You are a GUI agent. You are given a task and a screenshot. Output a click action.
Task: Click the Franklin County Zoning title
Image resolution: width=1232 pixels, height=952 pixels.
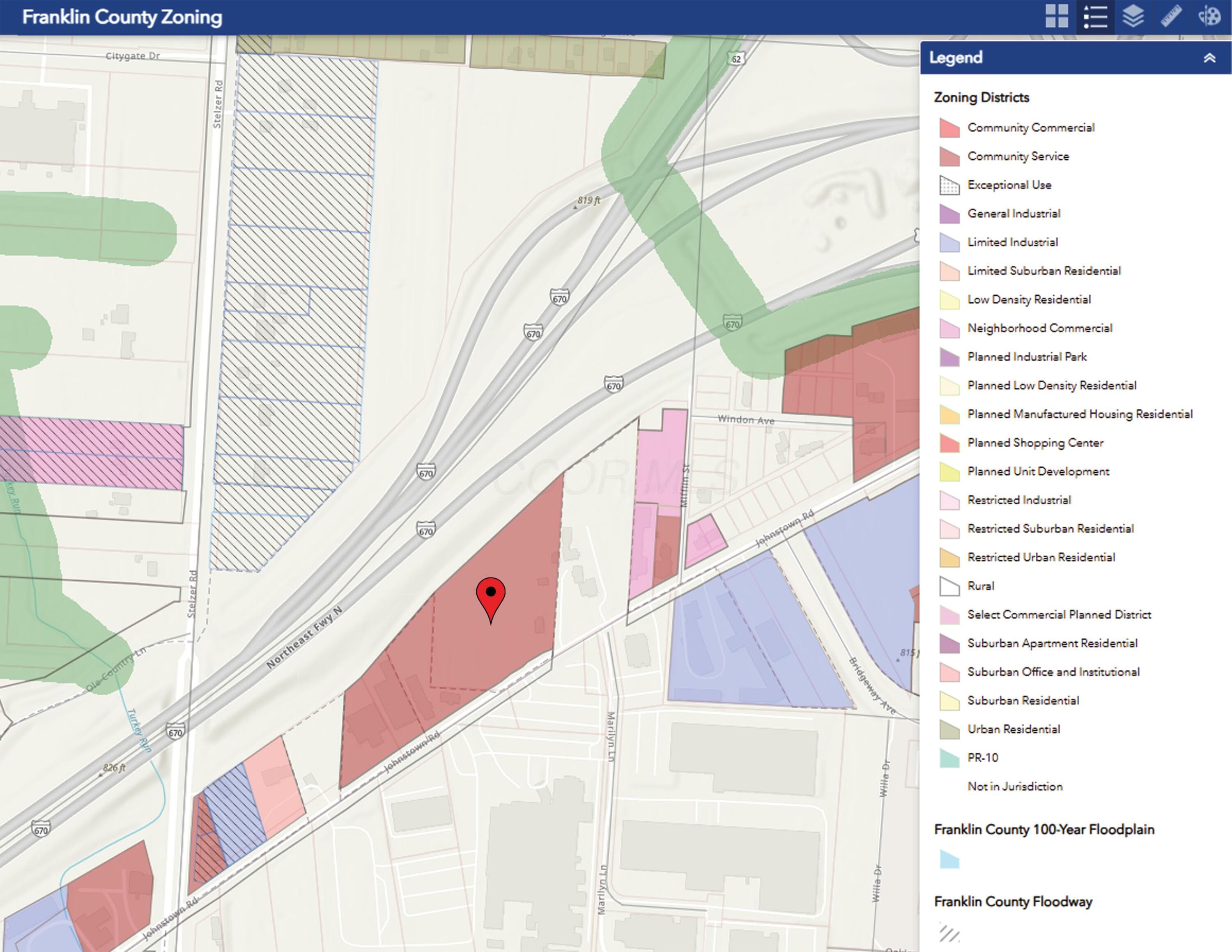[x=122, y=17]
